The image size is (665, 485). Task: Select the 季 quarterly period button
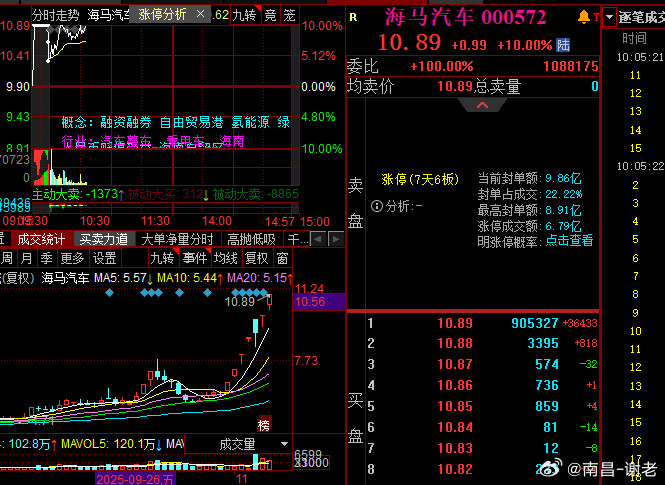tap(46, 258)
